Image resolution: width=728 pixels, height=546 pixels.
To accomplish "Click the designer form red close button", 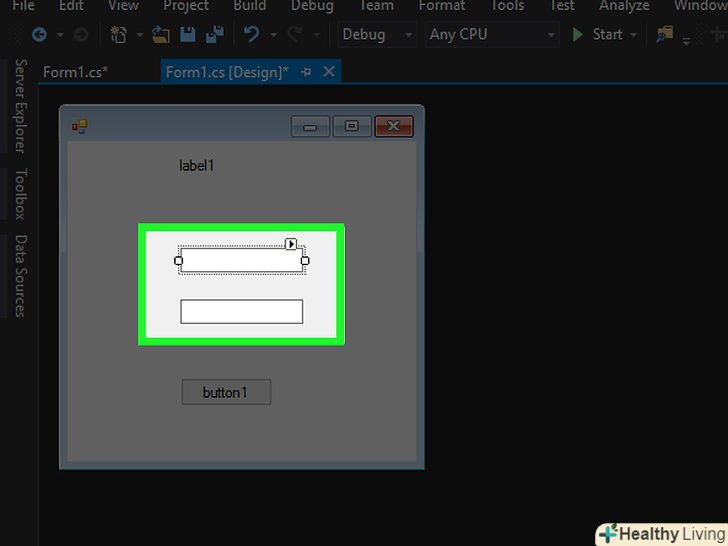I will 394,126.
